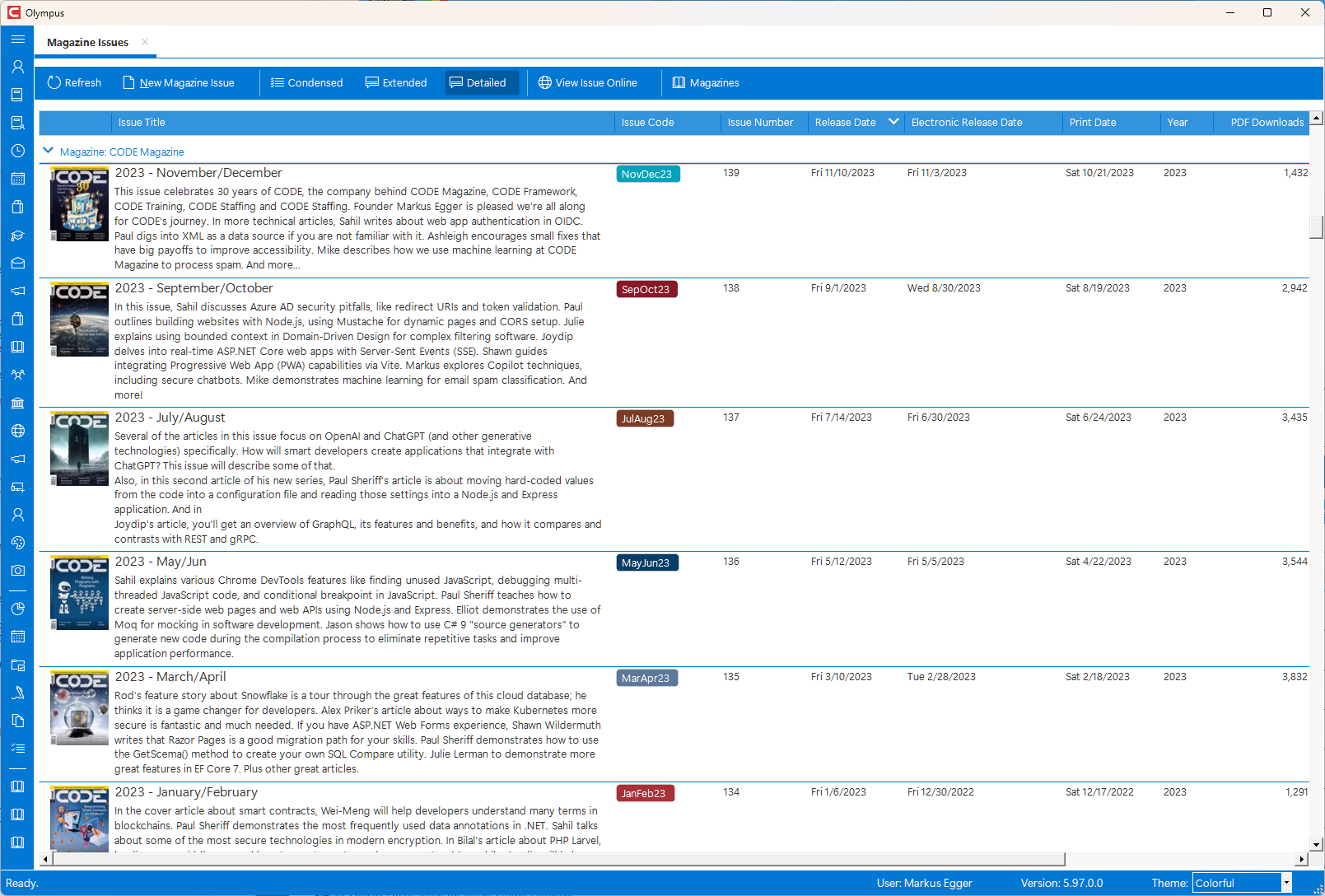This screenshot has width=1325, height=896.
Task: Sort by Print Date column header
Action: [1112, 123]
